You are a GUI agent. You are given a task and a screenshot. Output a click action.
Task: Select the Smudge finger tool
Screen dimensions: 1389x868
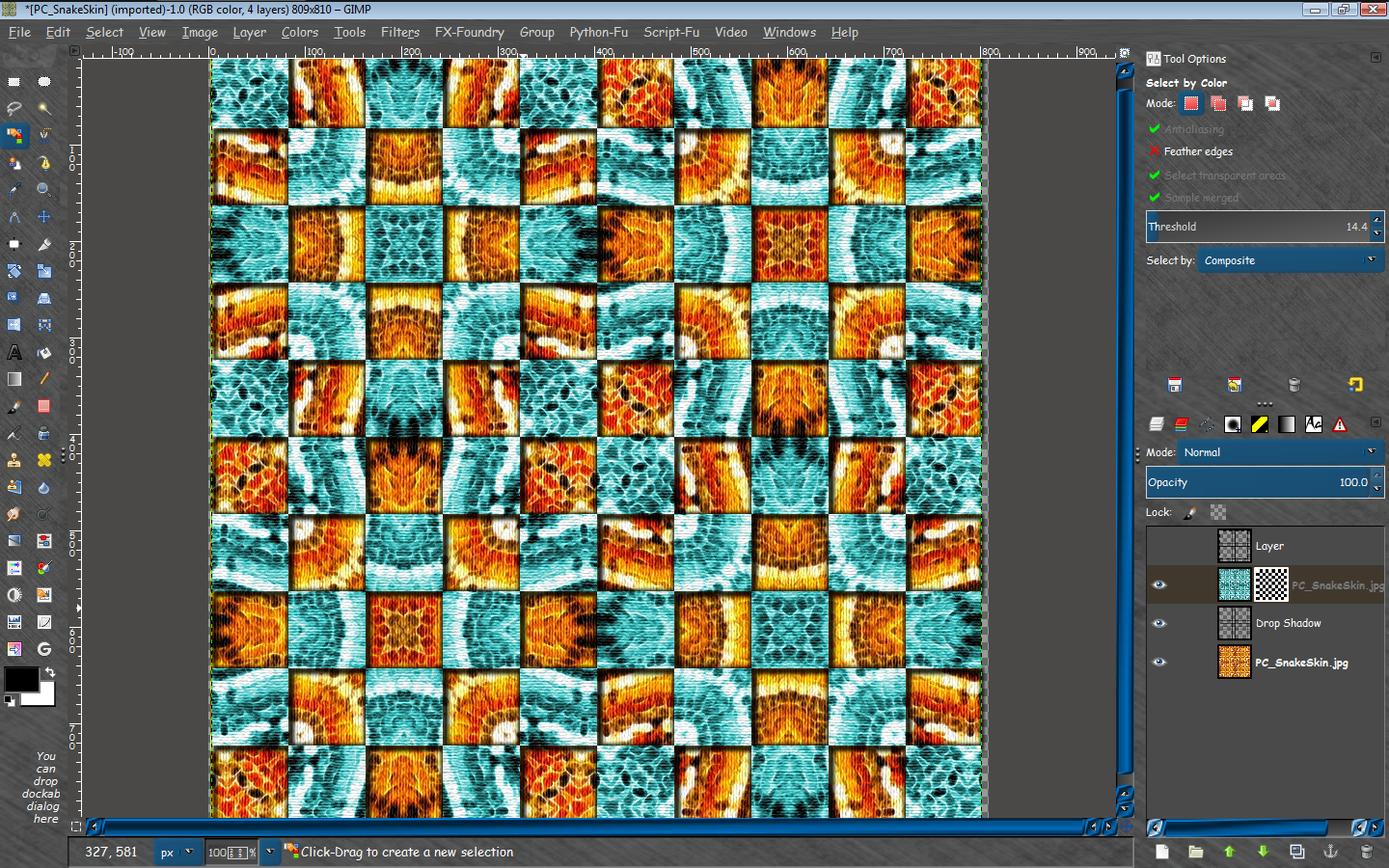[14, 514]
